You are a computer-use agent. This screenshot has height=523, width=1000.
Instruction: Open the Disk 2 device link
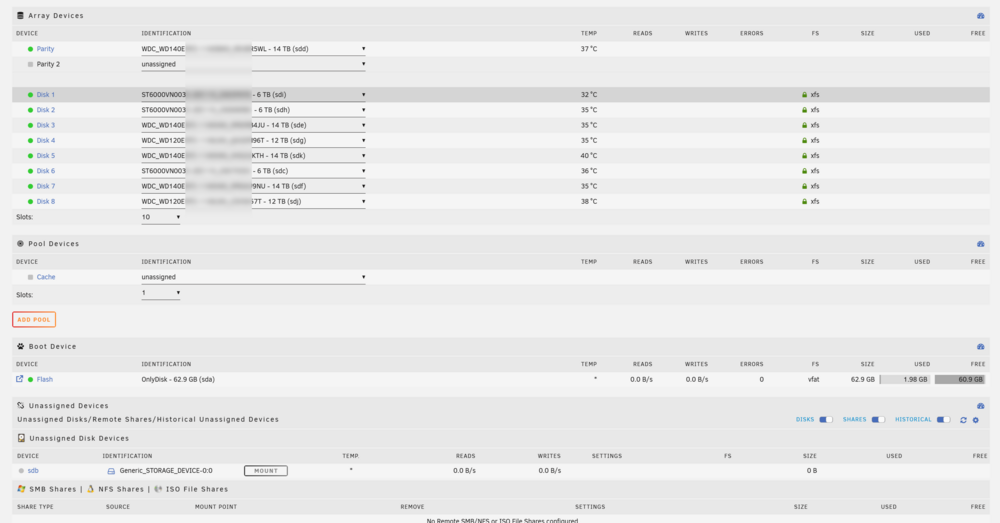(45, 110)
